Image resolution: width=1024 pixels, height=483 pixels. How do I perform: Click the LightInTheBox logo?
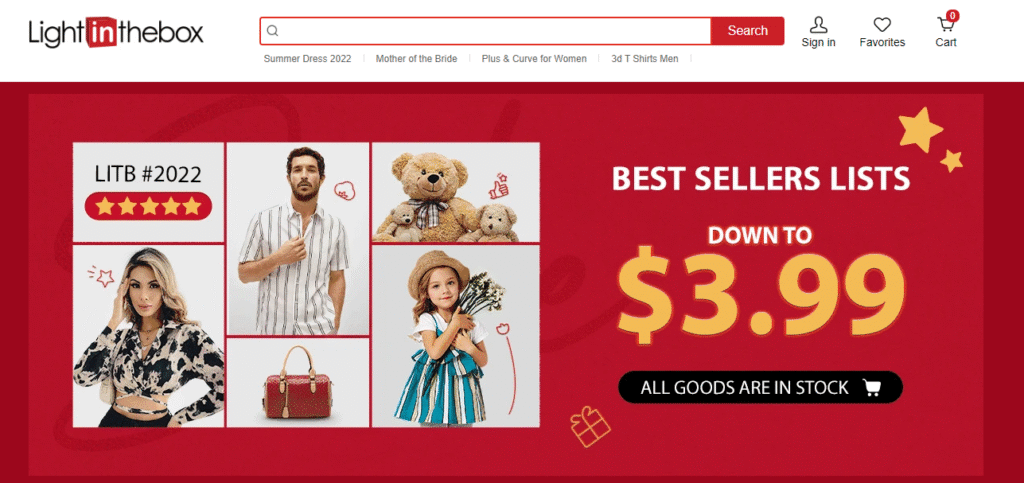(x=116, y=33)
